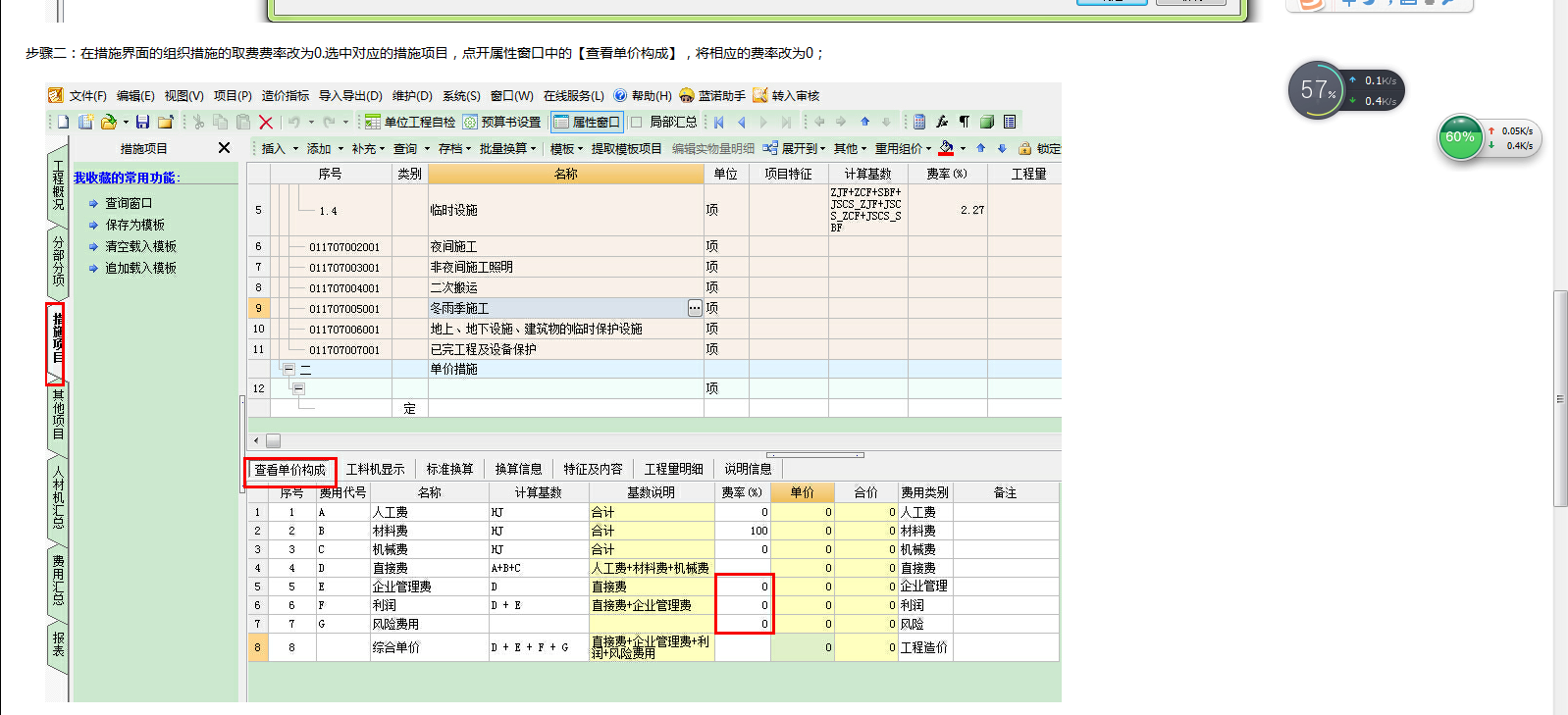Toggle the 属性窗口 button

[x=587, y=122]
